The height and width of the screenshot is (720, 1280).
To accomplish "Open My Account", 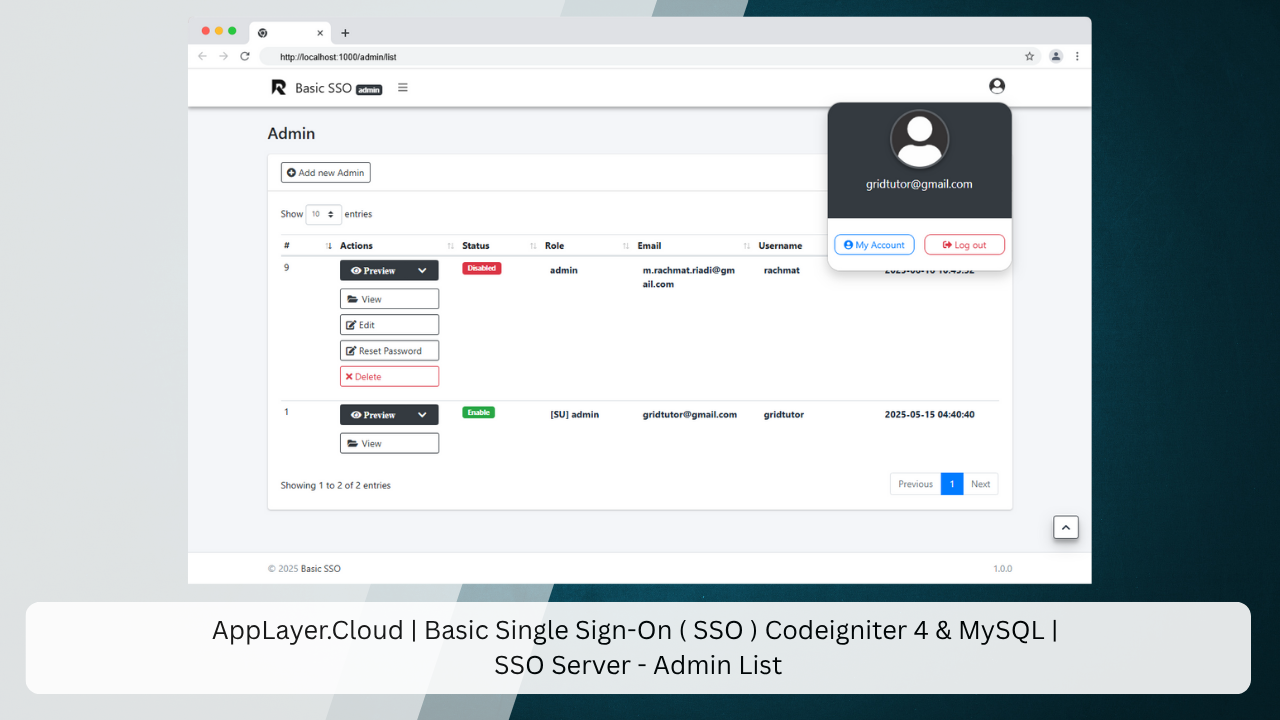I will click(874, 245).
